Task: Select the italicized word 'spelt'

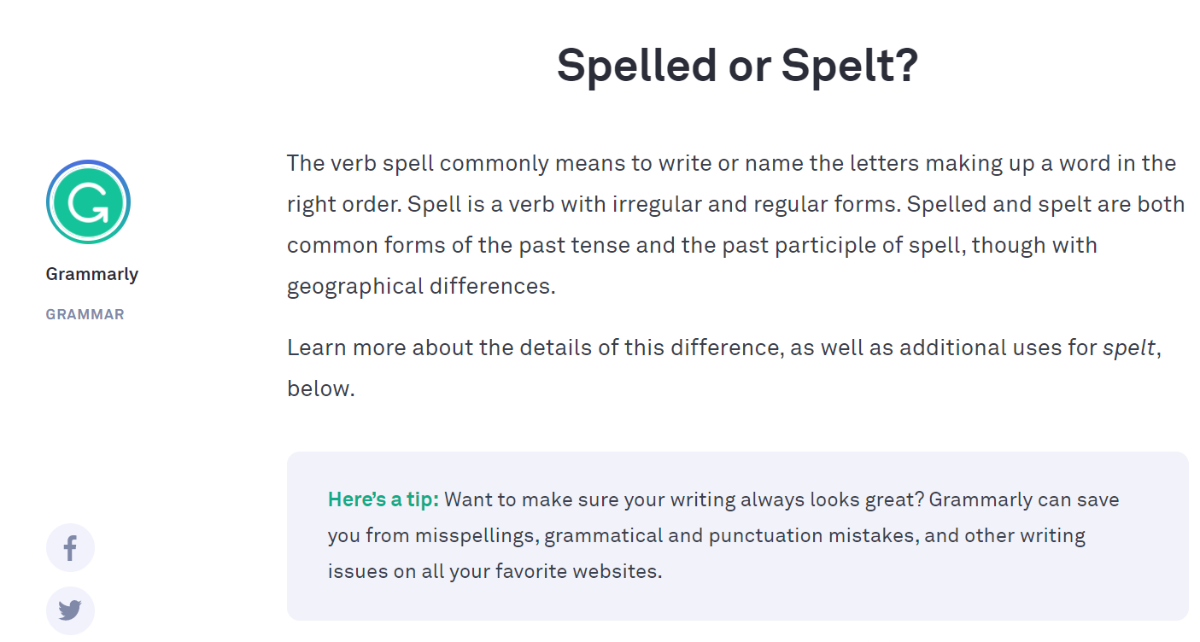Action: pyautogui.click(x=1130, y=347)
